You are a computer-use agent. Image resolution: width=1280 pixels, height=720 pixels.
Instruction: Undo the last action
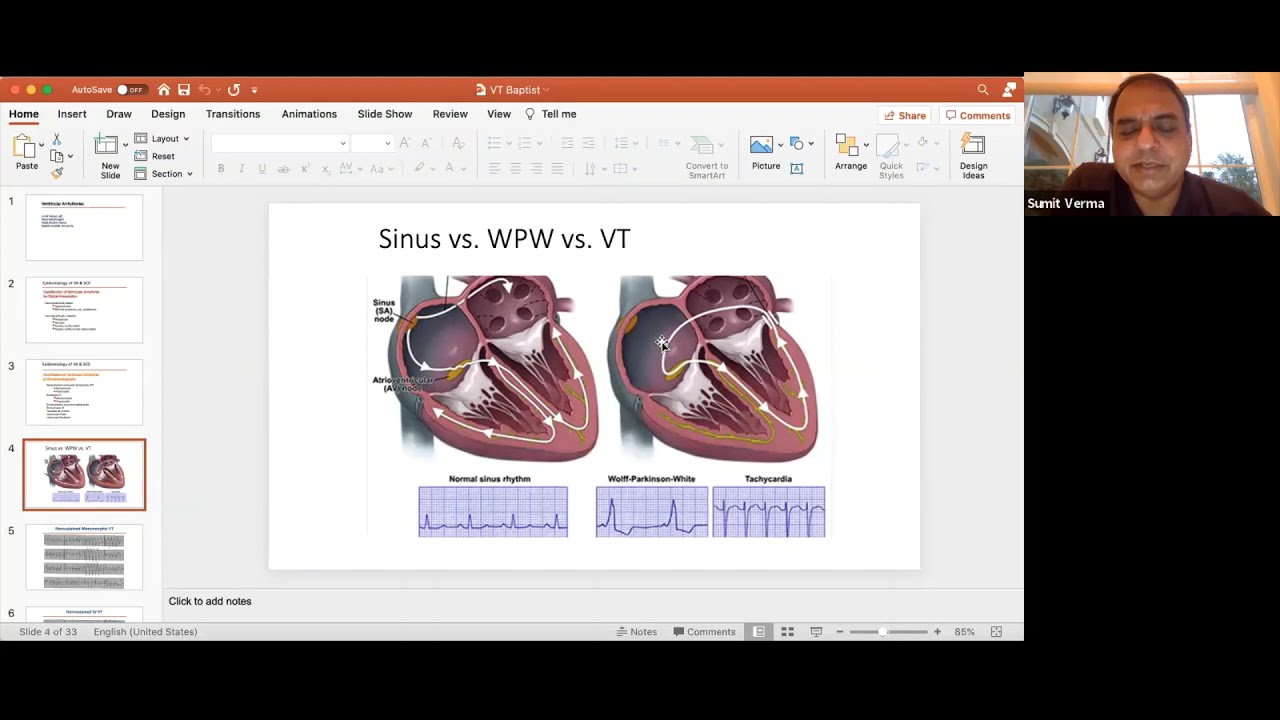(x=205, y=90)
